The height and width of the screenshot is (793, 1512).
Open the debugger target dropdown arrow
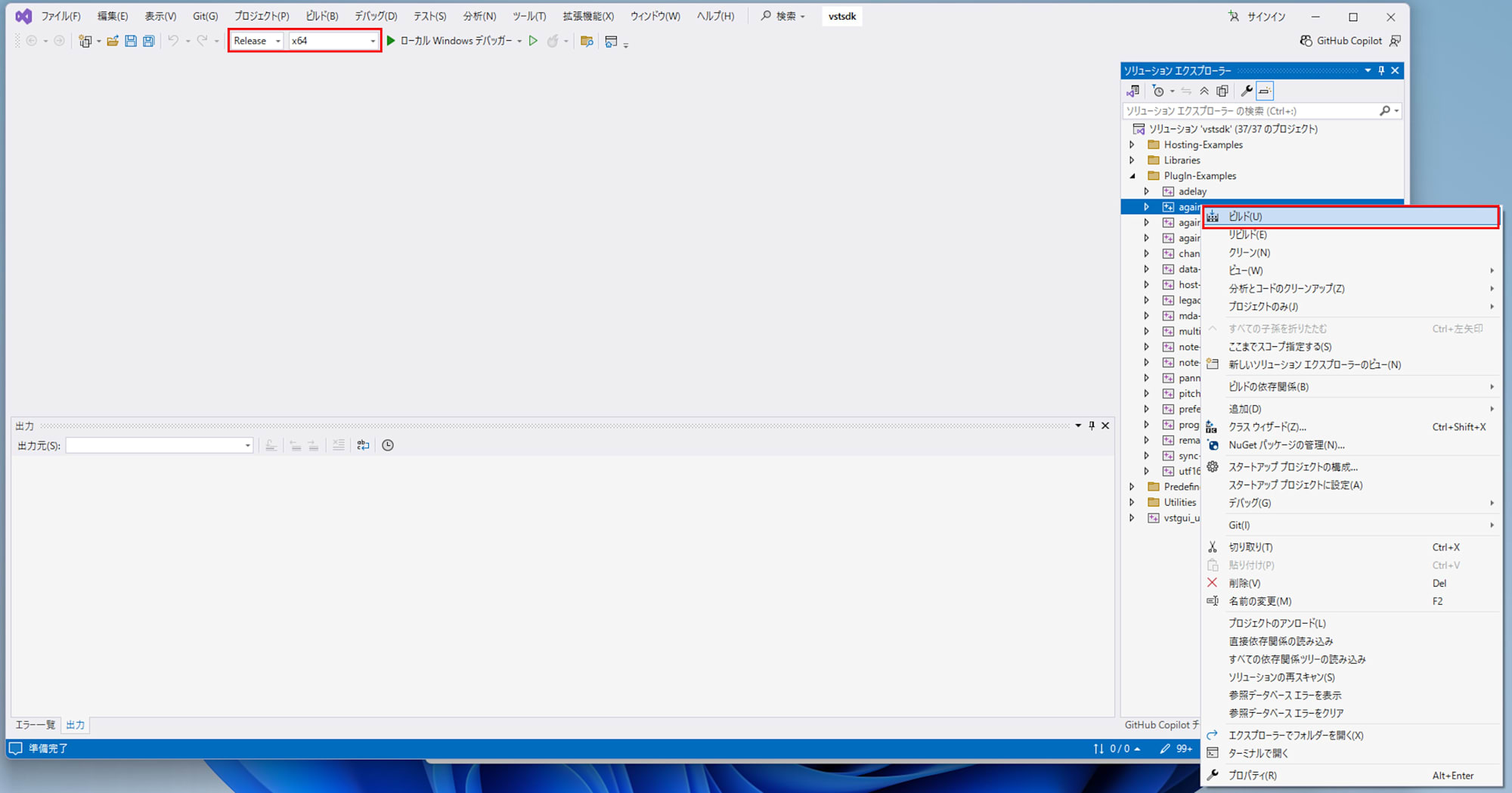(519, 41)
